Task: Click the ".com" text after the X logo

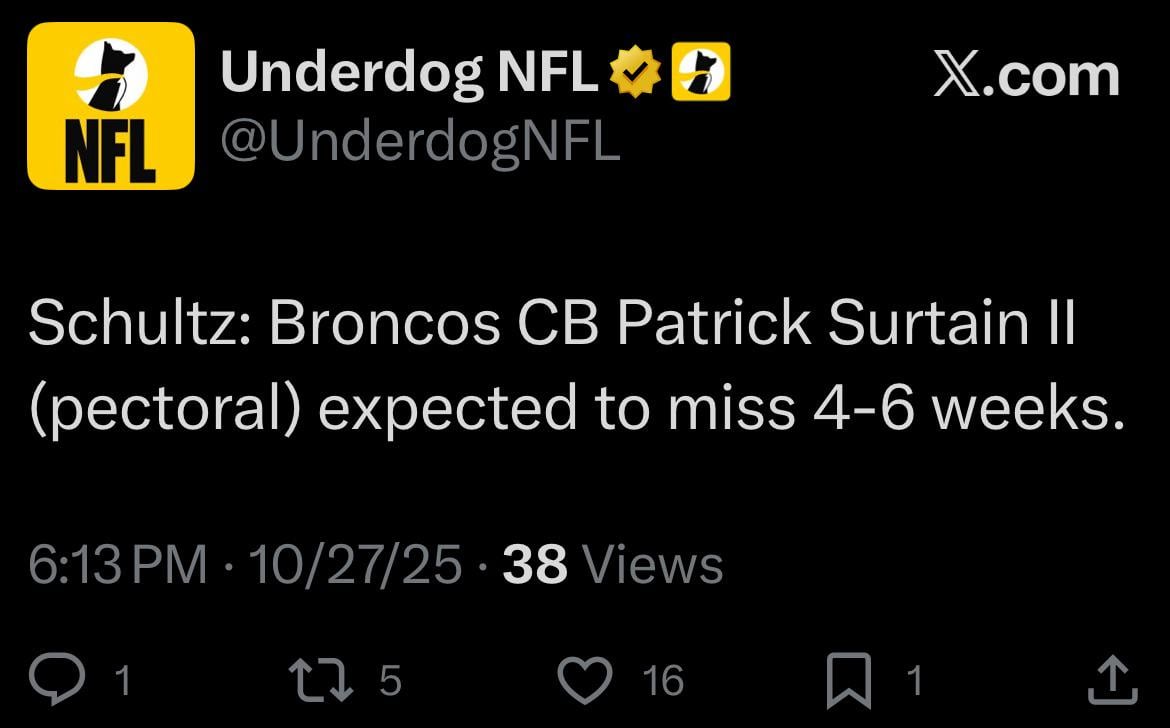Action: (x=1050, y=76)
